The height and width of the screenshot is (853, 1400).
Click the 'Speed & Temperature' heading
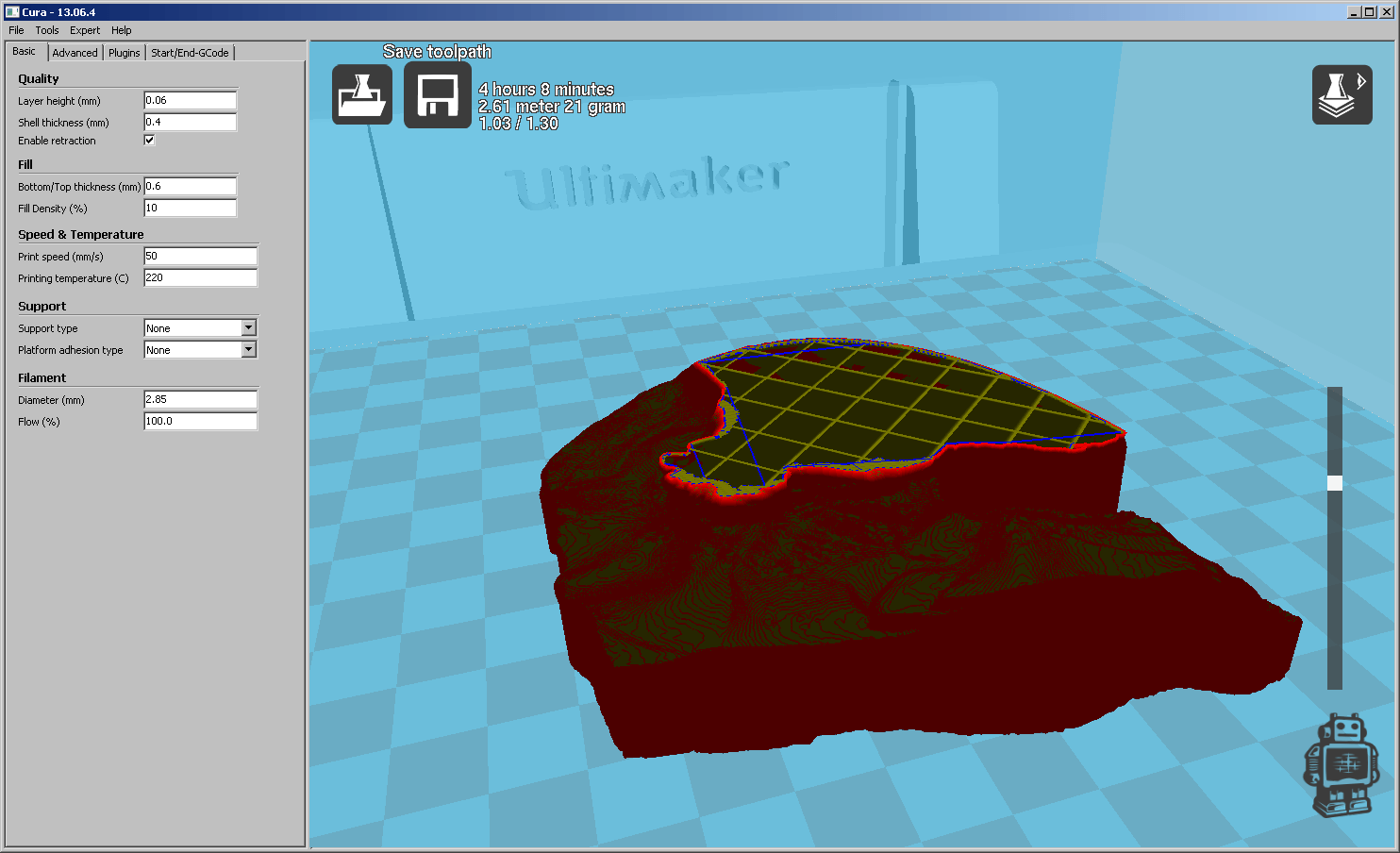(x=81, y=235)
